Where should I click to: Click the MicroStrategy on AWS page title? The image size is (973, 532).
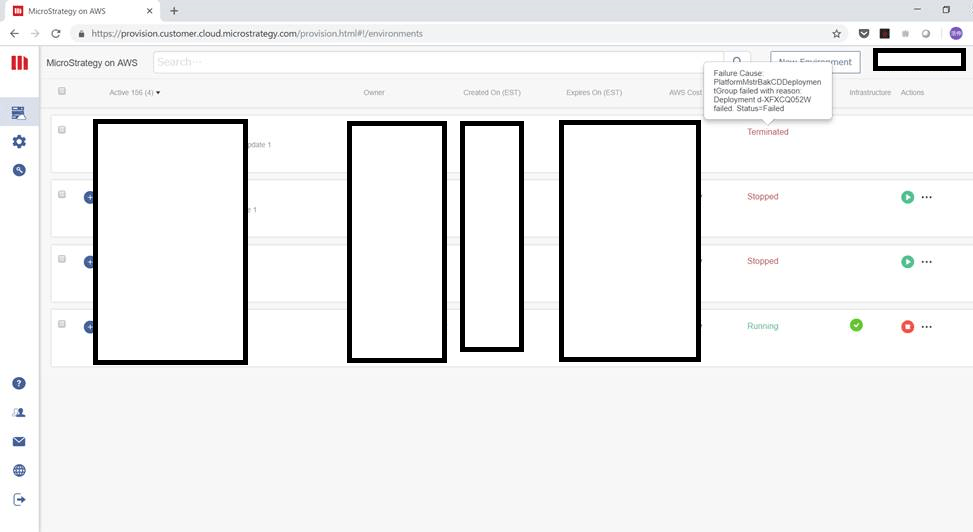[92, 63]
